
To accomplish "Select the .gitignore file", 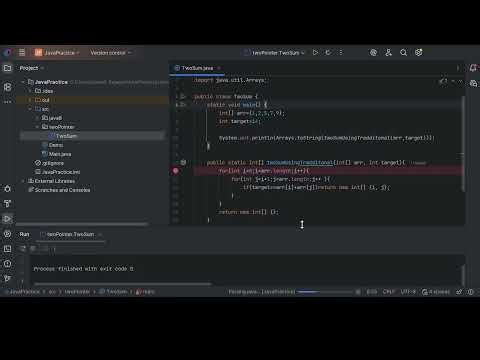I will coord(49,163).
